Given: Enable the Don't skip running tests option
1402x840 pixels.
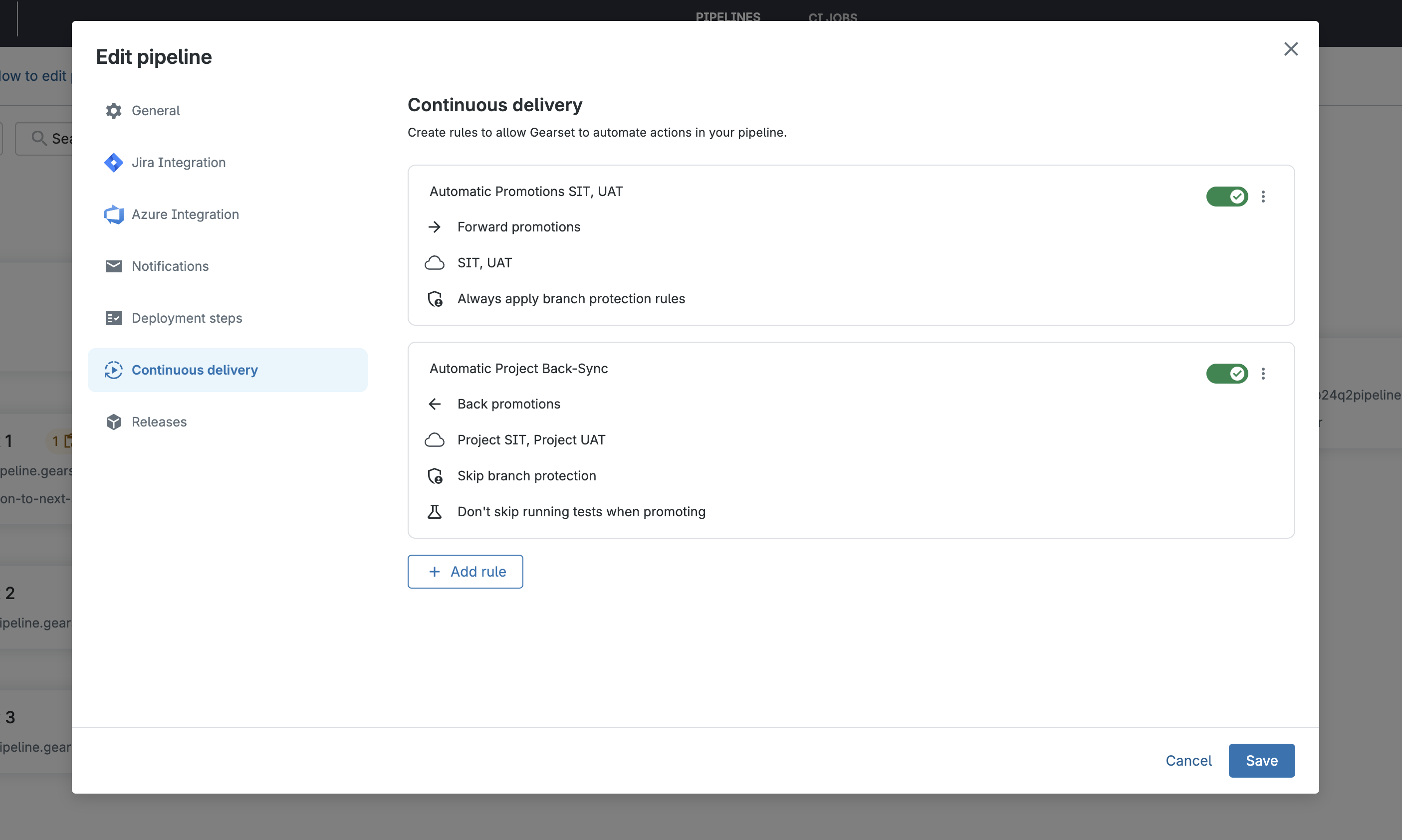Looking at the screenshot, I should tap(581, 511).
